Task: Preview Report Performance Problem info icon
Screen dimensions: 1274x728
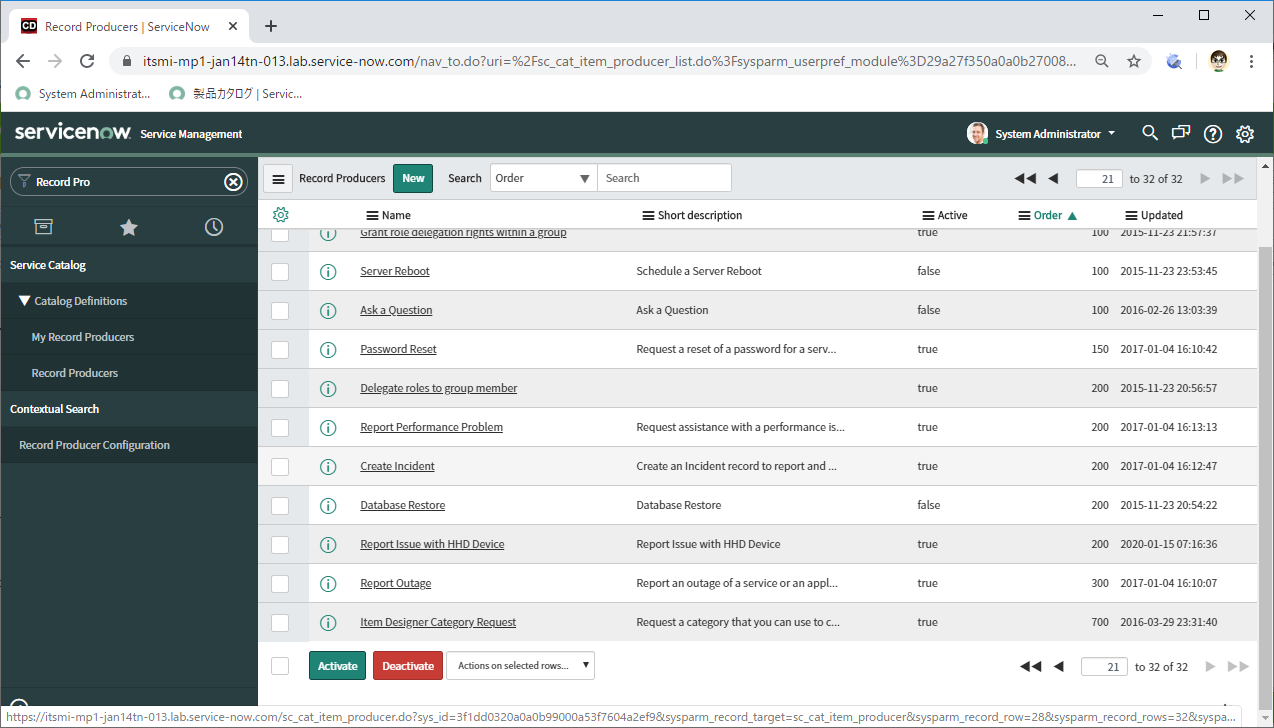Action: (327, 427)
